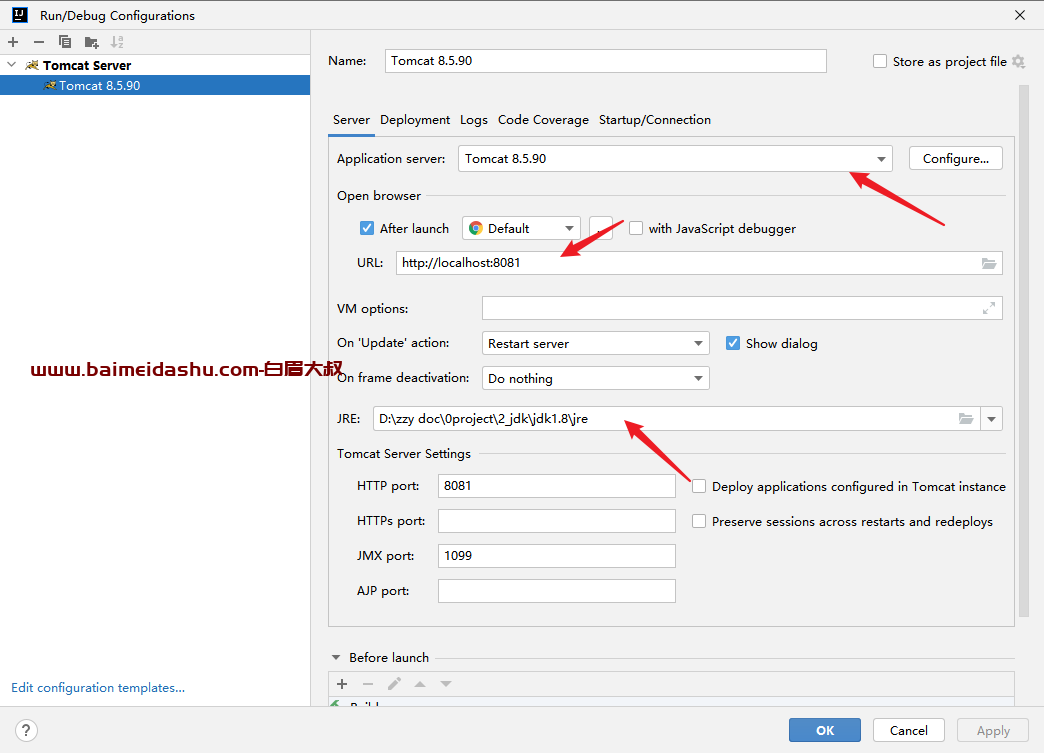
Task: Open the Default browser dropdown
Action: coord(569,228)
